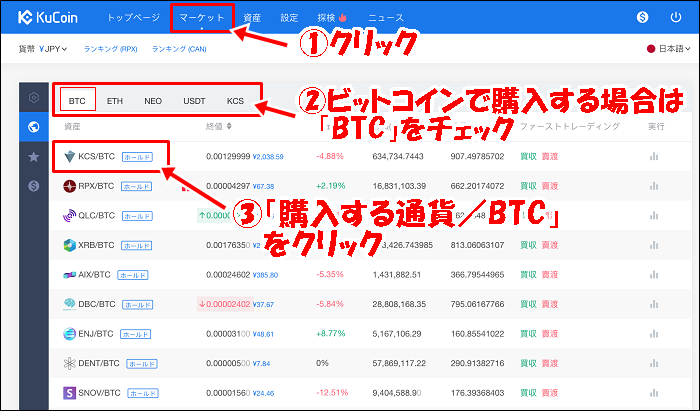Click the DBC coin logo icon

pos(69,304)
